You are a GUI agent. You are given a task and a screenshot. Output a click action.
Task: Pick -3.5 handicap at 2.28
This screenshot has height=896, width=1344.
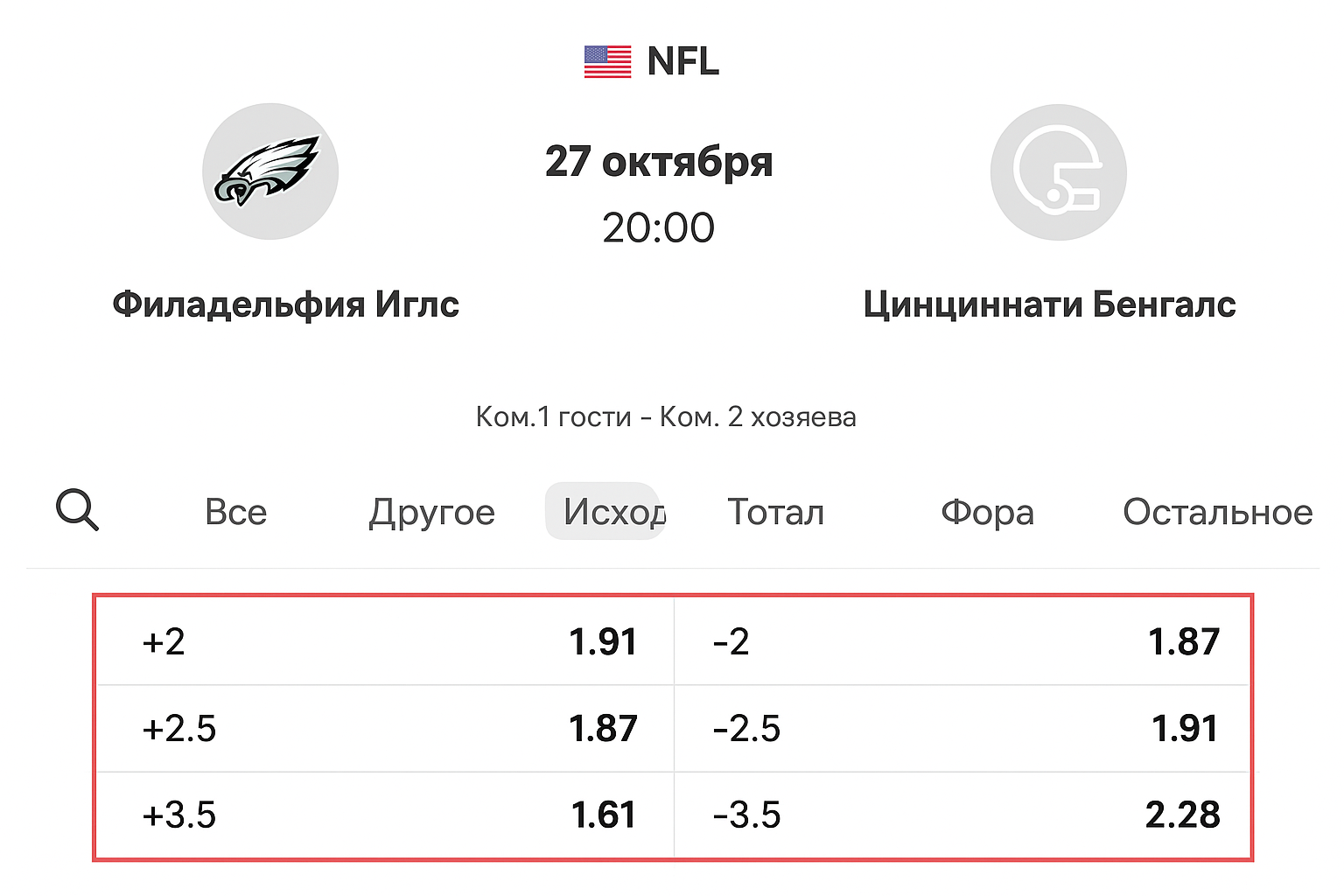(x=962, y=815)
